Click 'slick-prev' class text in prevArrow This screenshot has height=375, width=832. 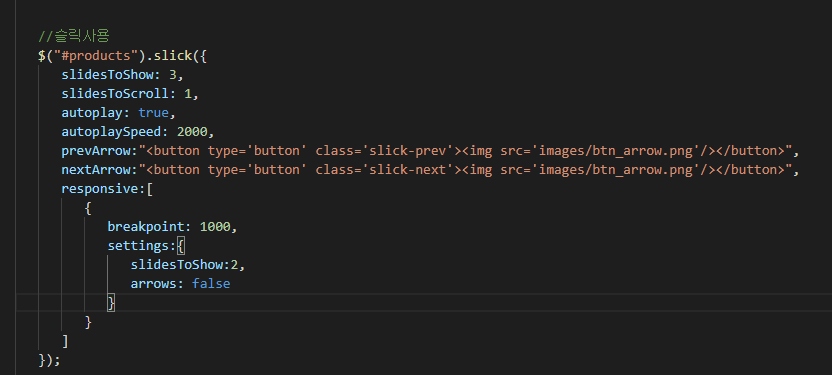[409, 151]
